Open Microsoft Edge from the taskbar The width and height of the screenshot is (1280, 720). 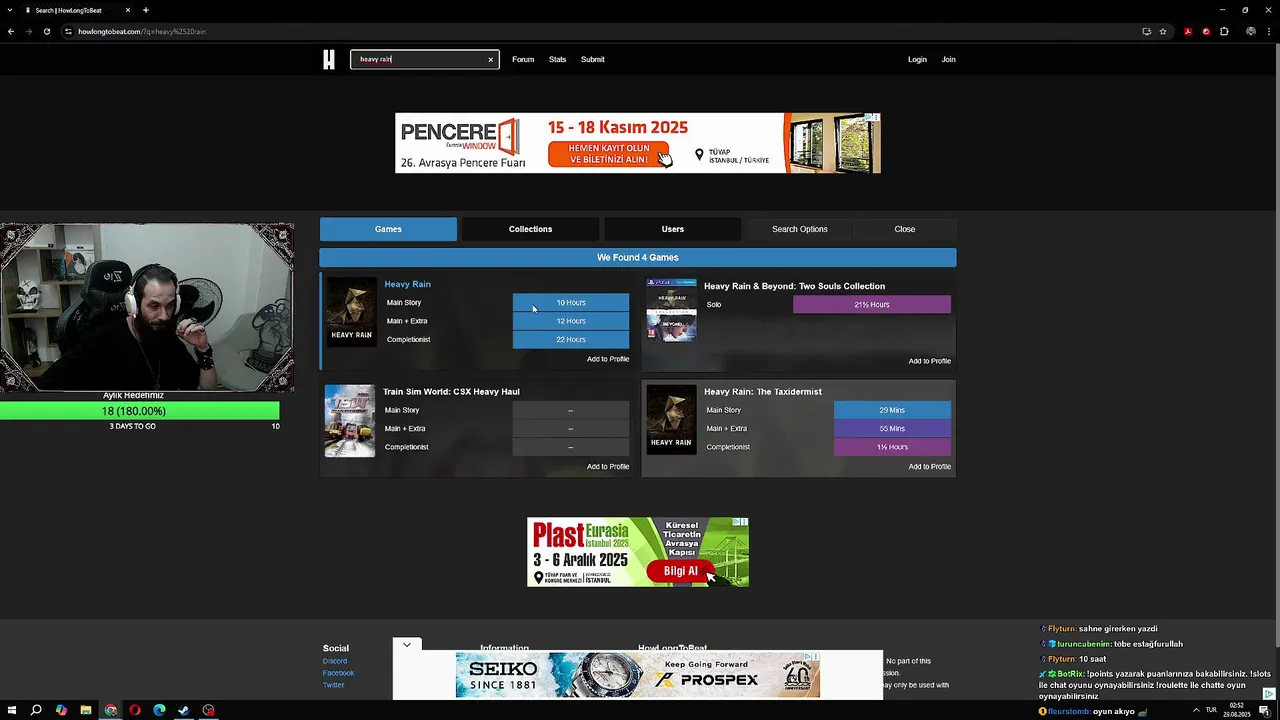(x=159, y=710)
